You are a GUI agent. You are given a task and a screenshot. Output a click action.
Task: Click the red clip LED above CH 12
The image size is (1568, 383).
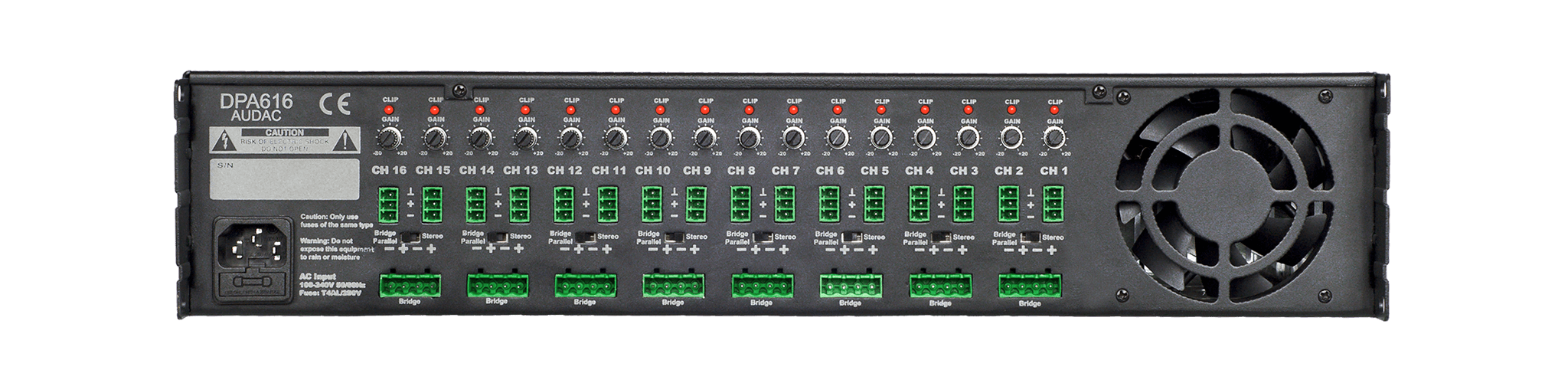(x=569, y=110)
